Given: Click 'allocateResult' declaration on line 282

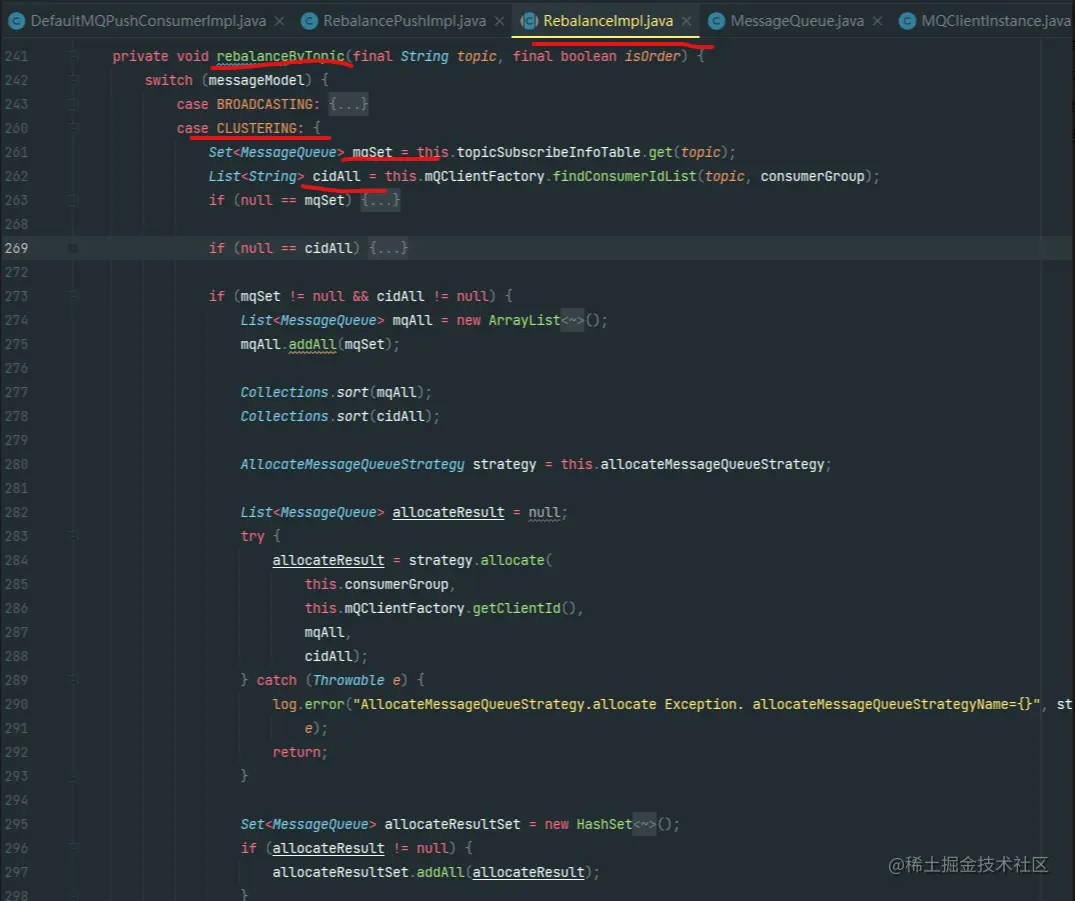Looking at the screenshot, I should (448, 512).
